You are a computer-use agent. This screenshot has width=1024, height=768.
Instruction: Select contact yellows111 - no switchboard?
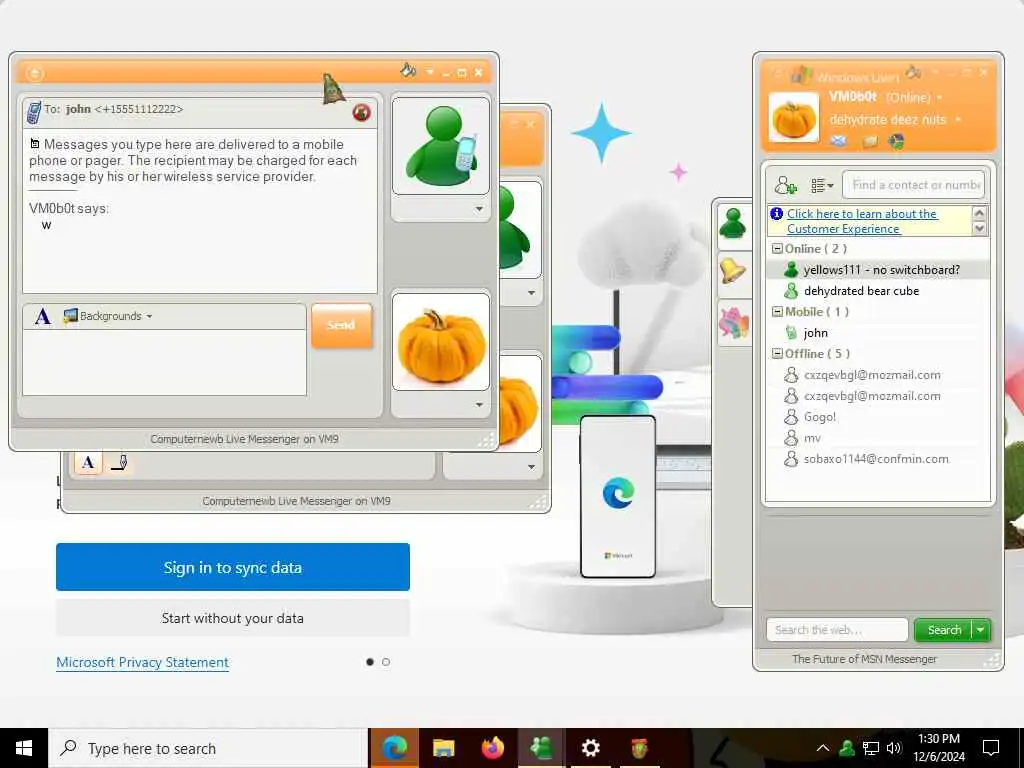(x=878, y=270)
